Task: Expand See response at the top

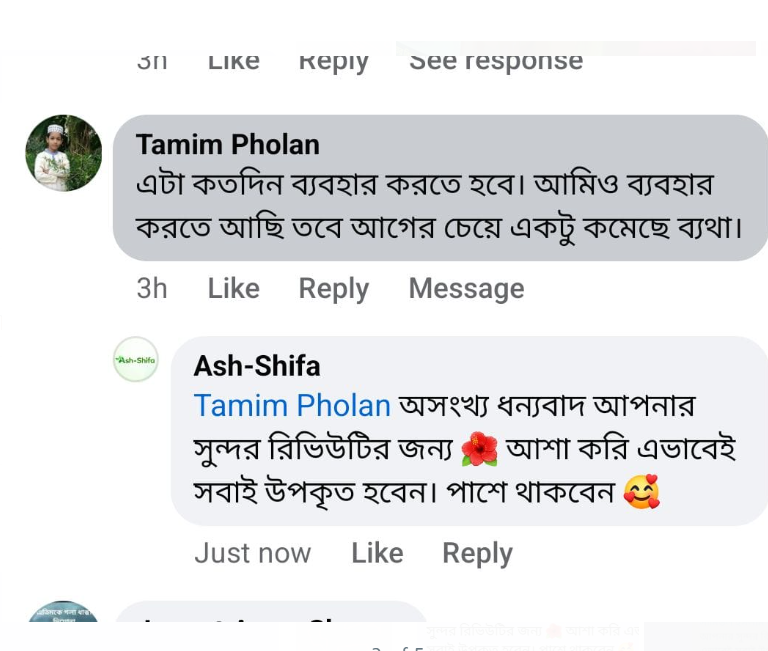Action: (496, 60)
